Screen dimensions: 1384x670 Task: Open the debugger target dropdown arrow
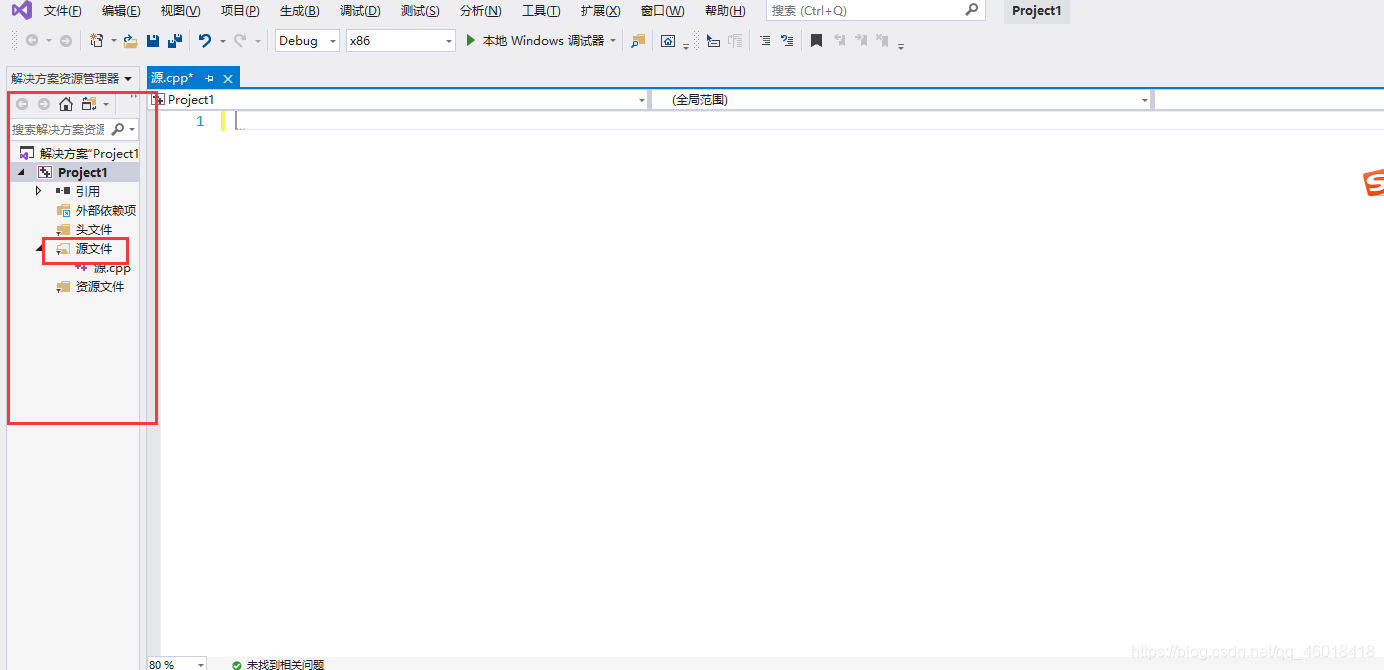pos(613,41)
